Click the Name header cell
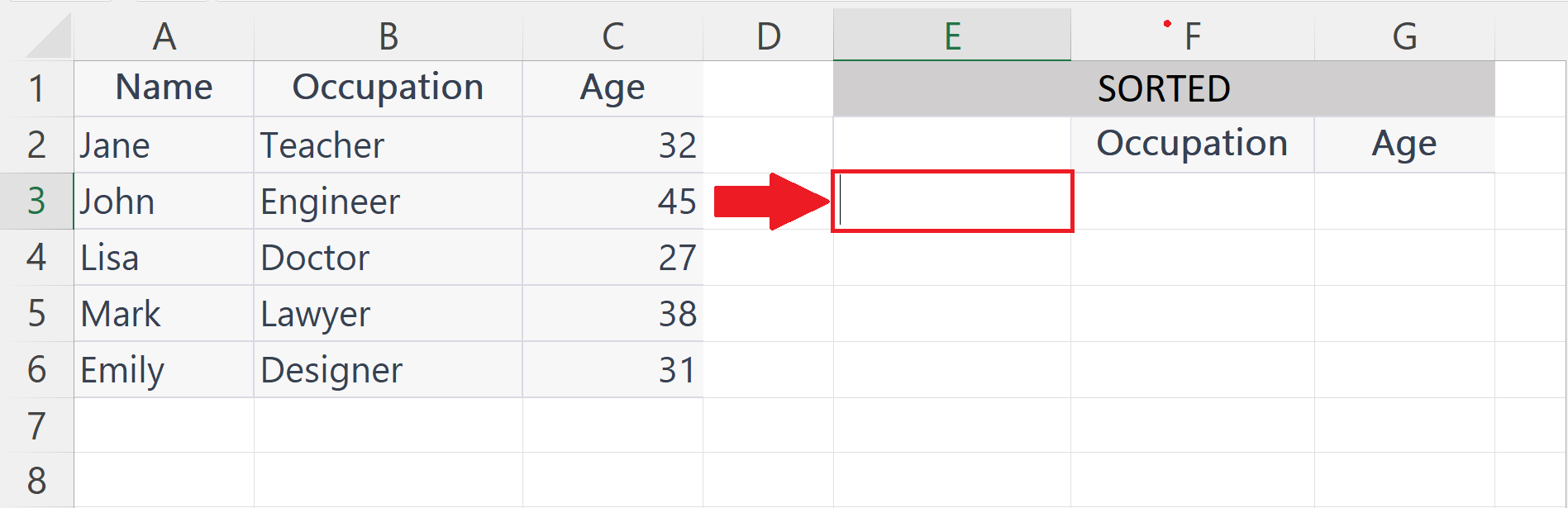1568x508 pixels. click(163, 88)
